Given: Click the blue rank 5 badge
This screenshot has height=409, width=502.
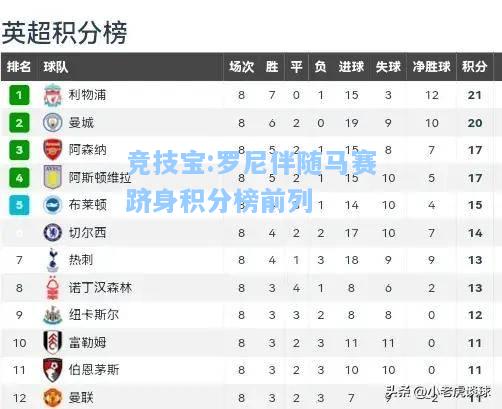Looking at the screenshot, I should click(19, 205).
